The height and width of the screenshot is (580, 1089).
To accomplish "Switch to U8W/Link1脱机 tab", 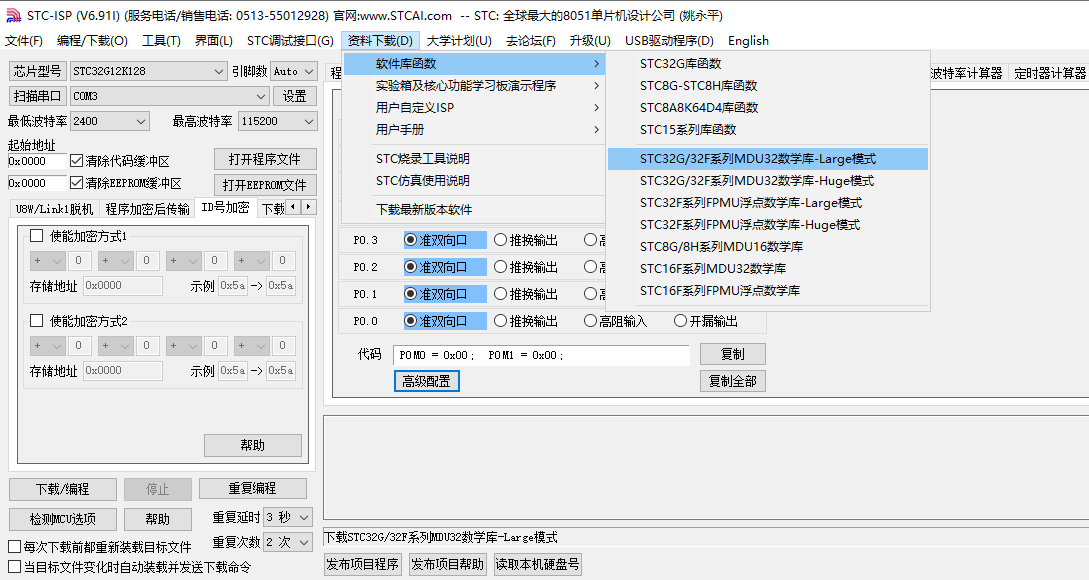I will [54, 208].
